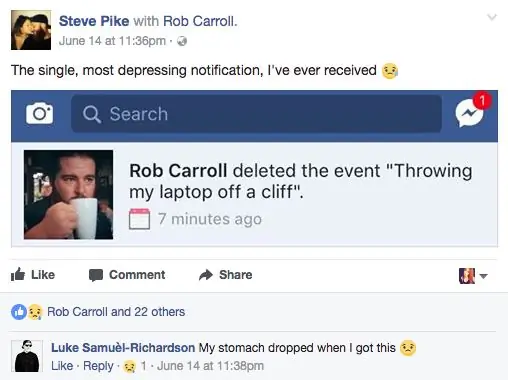The height and width of the screenshot is (380, 508).
Task: Click the Comment speech bubble icon
Action: pos(96,275)
